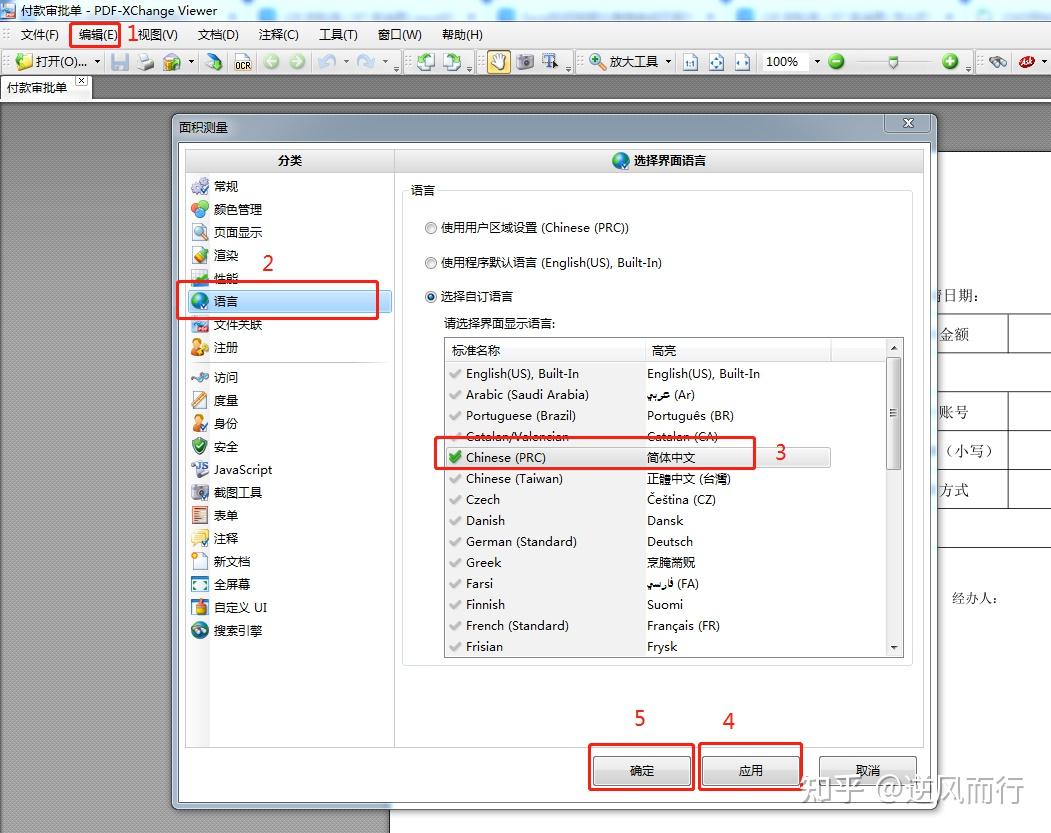Open the 文档(D) menu

click(x=218, y=35)
